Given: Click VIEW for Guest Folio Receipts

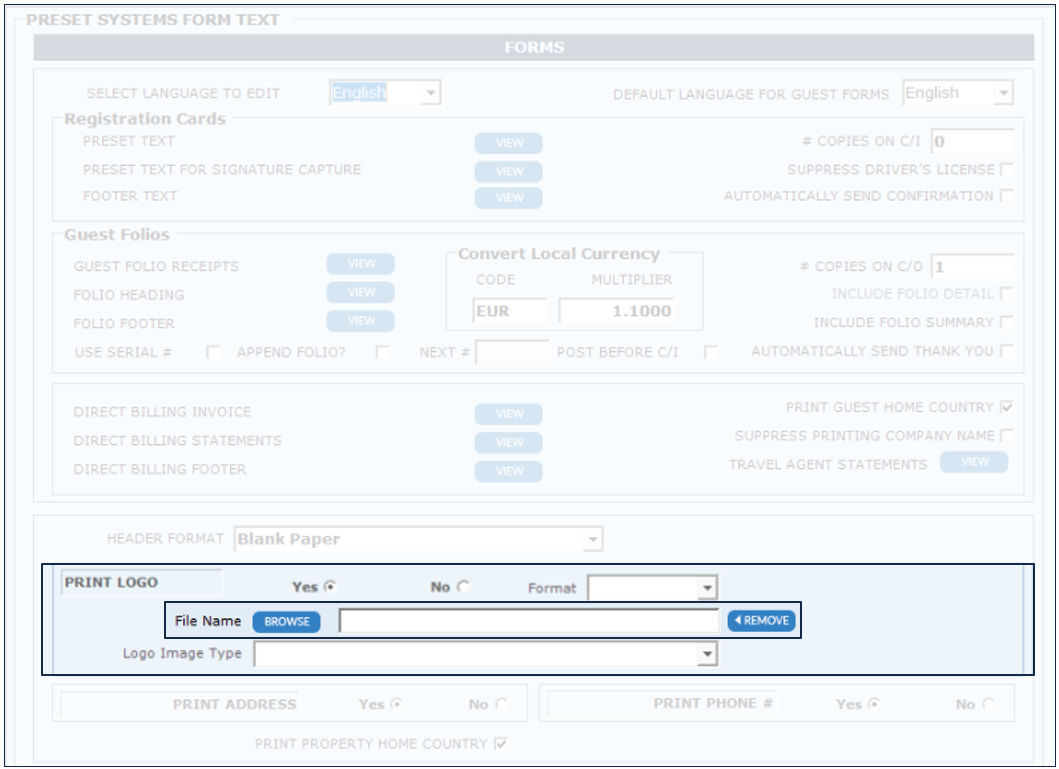Looking at the screenshot, I should (360, 264).
